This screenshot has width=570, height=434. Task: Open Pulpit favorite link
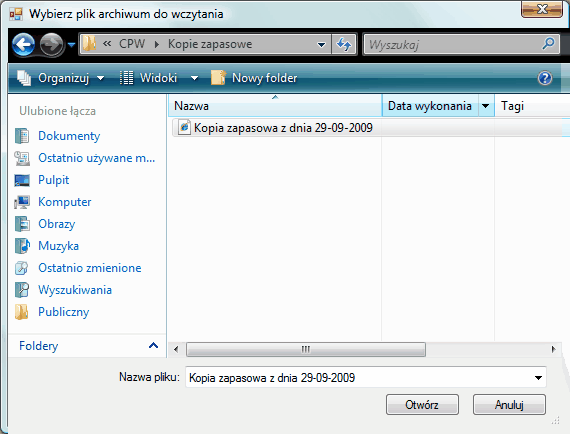(53, 180)
